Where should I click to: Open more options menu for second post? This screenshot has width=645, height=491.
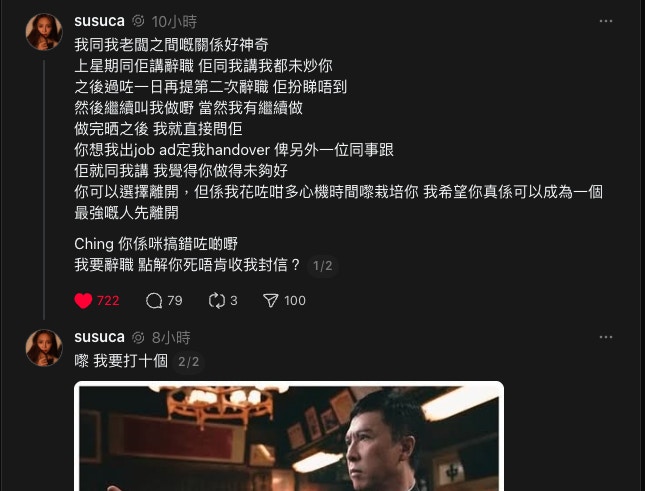click(606, 337)
